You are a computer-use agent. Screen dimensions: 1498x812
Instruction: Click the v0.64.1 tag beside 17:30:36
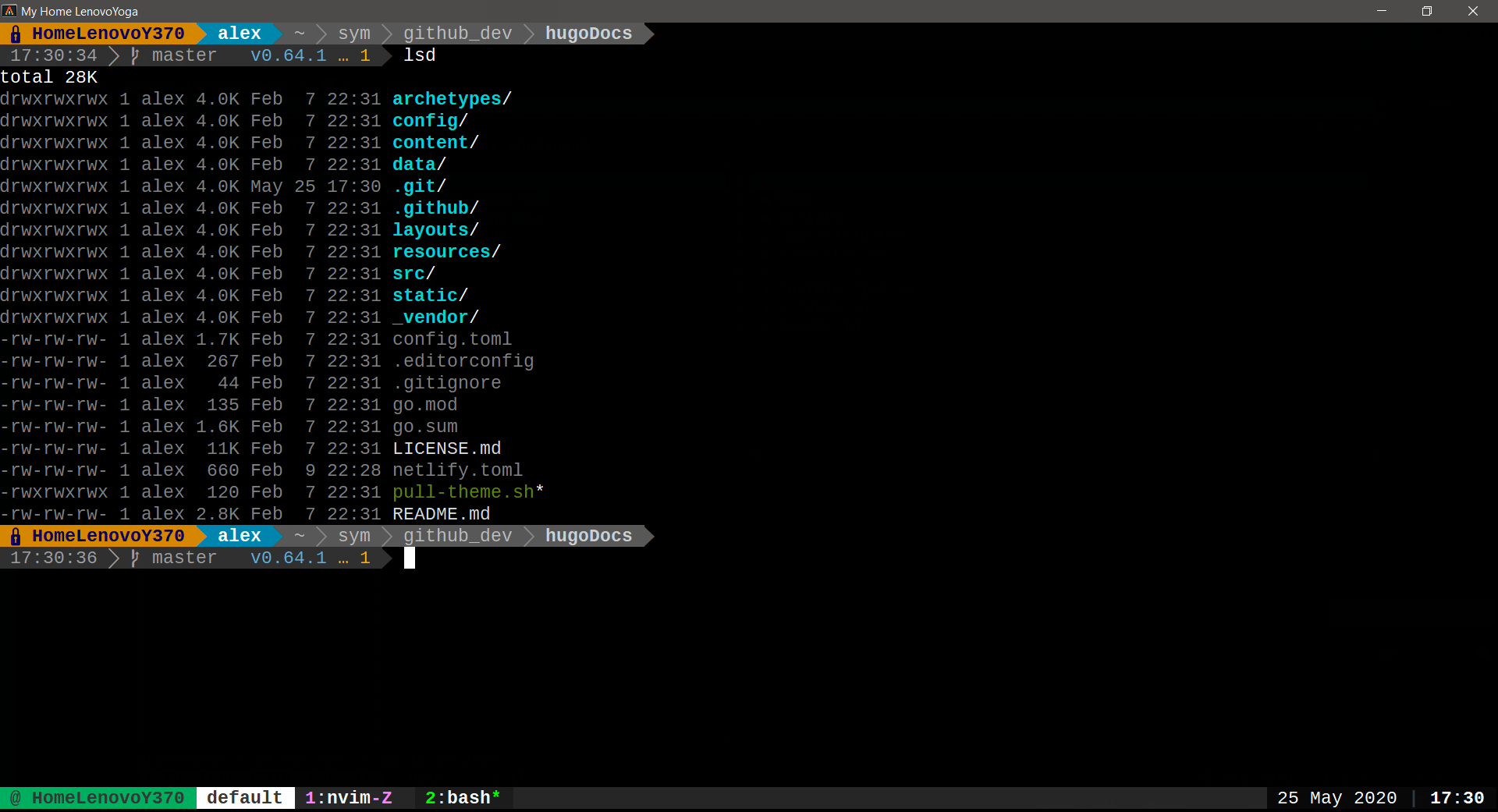coord(288,558)
